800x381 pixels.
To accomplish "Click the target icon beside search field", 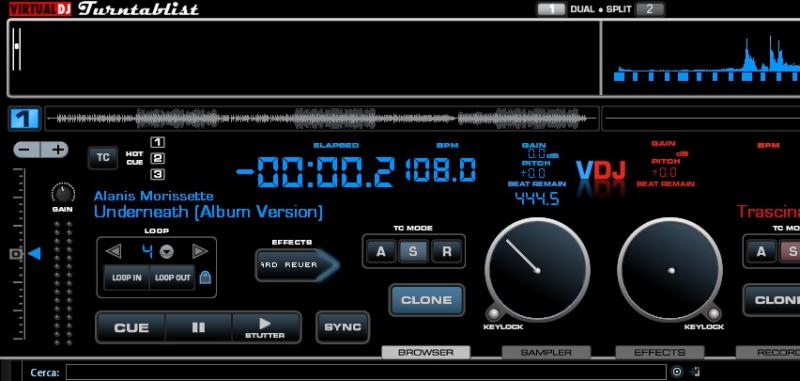I will 677,371.
